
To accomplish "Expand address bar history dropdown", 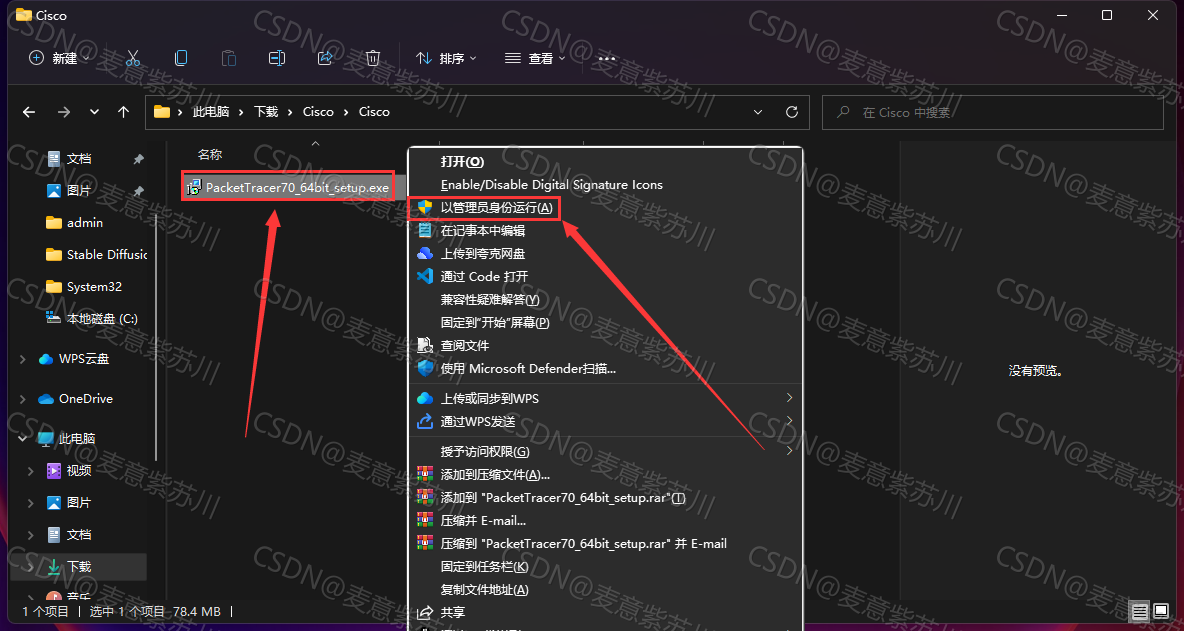I will click(758, 112).
